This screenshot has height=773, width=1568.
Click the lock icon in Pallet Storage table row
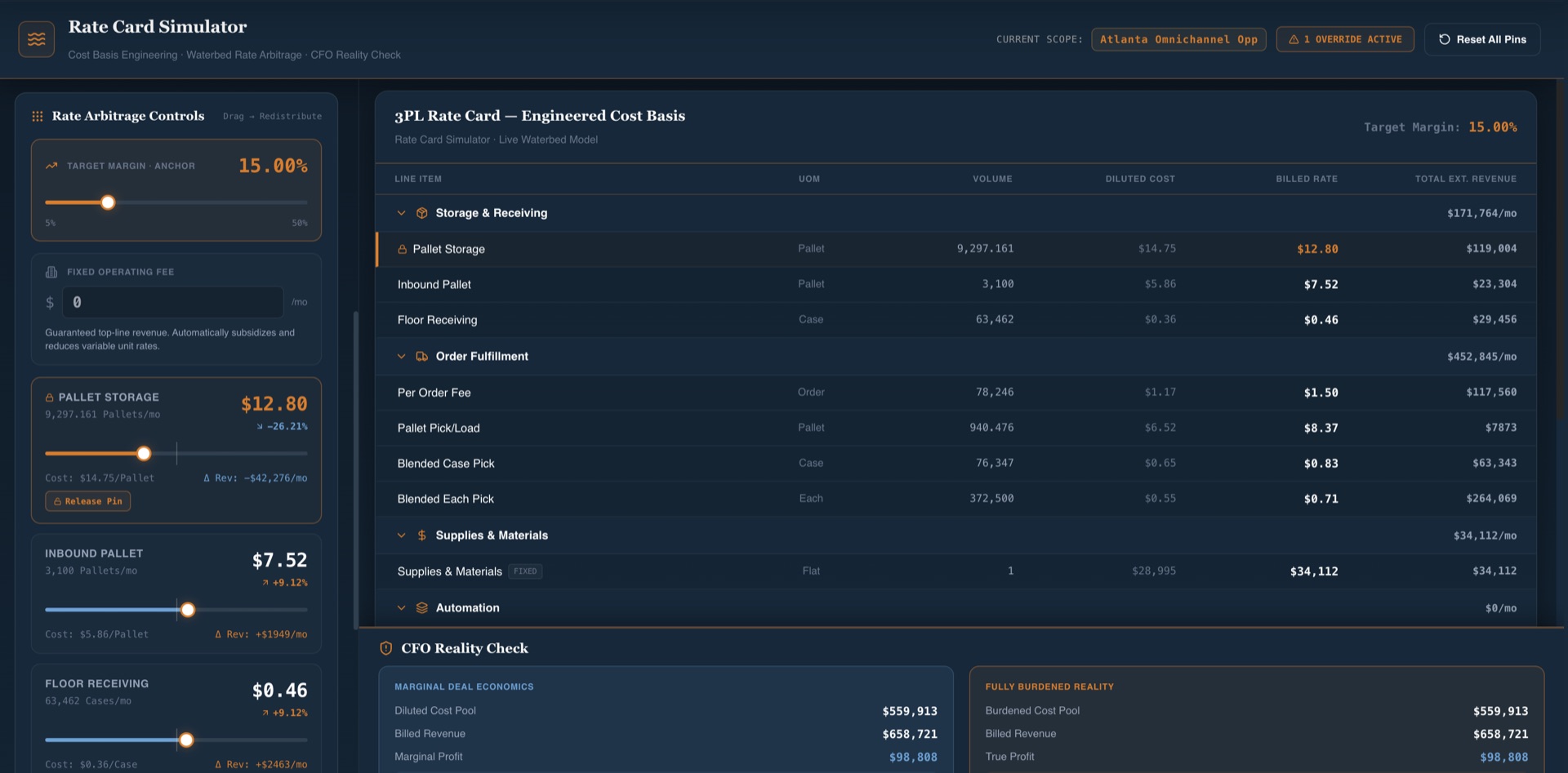click(403, 250)
